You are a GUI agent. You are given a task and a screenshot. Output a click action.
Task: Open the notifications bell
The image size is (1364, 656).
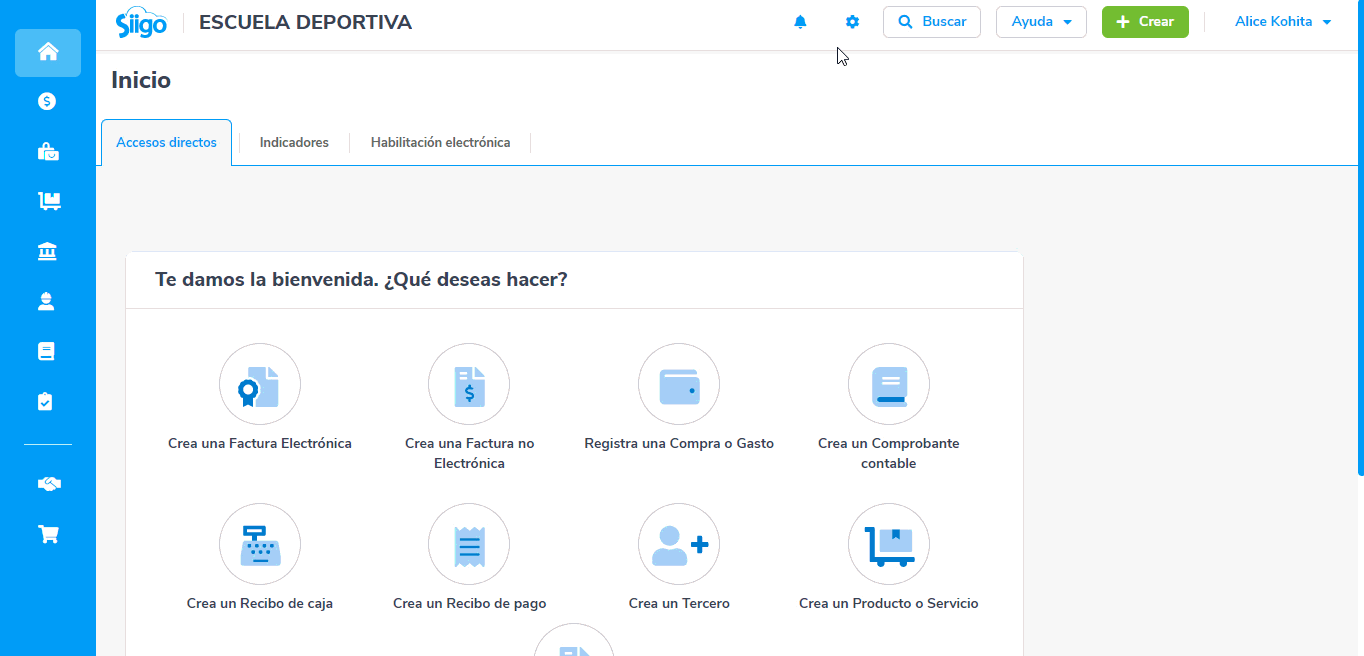(800, 22)
